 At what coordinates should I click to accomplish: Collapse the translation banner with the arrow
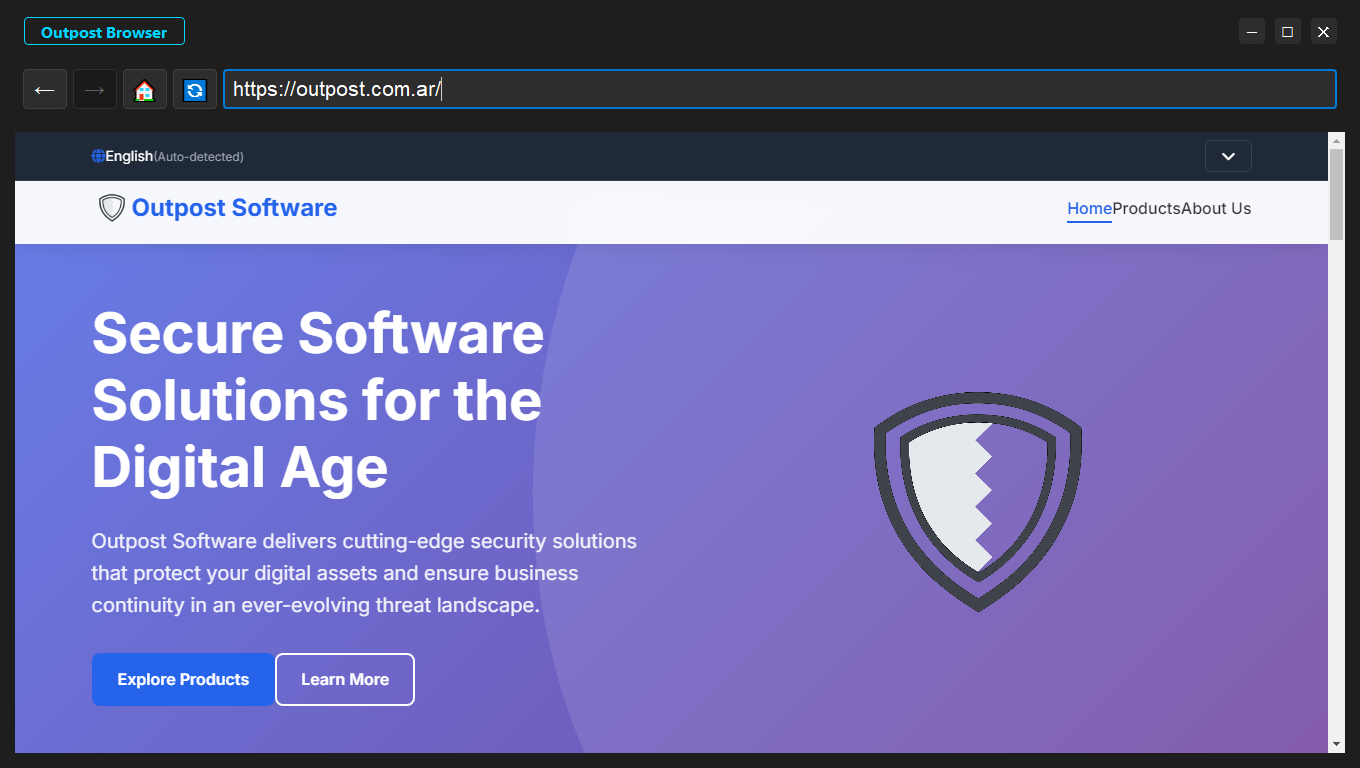pos(1228,156)
